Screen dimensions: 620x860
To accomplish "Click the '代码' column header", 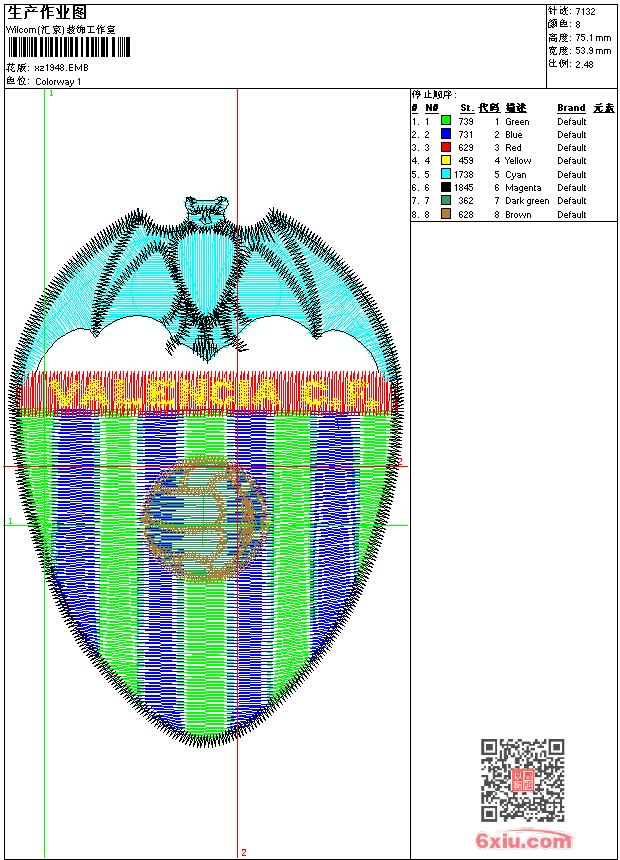I will pos(489,108).
